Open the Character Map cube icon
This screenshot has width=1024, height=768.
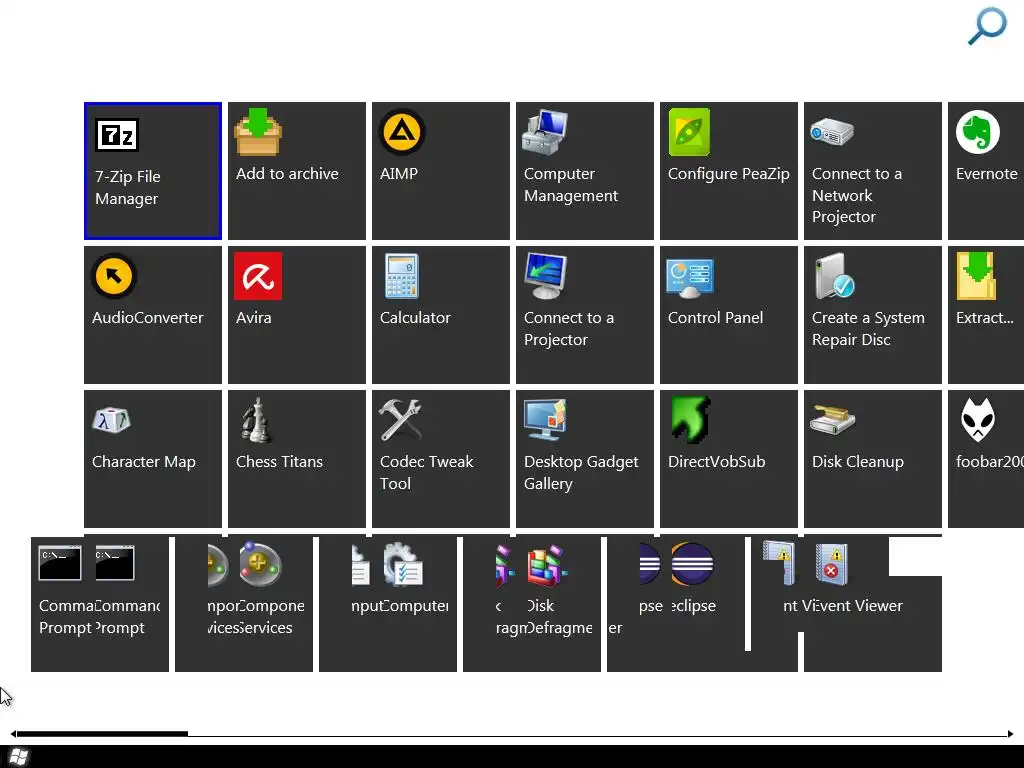tap(112, 420)
